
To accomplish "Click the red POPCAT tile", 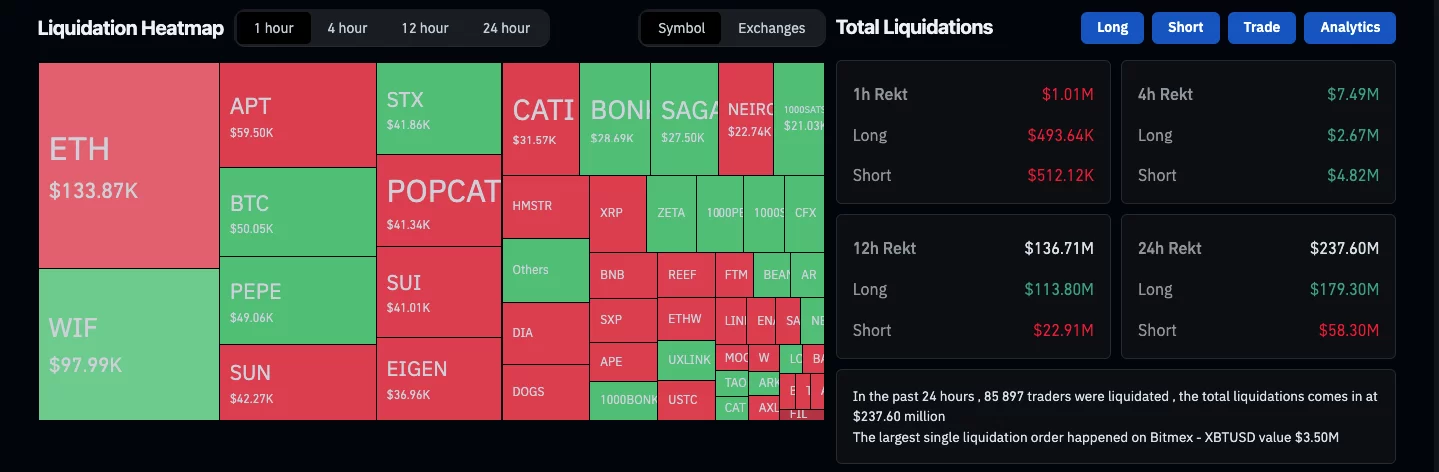I will 439,200.
